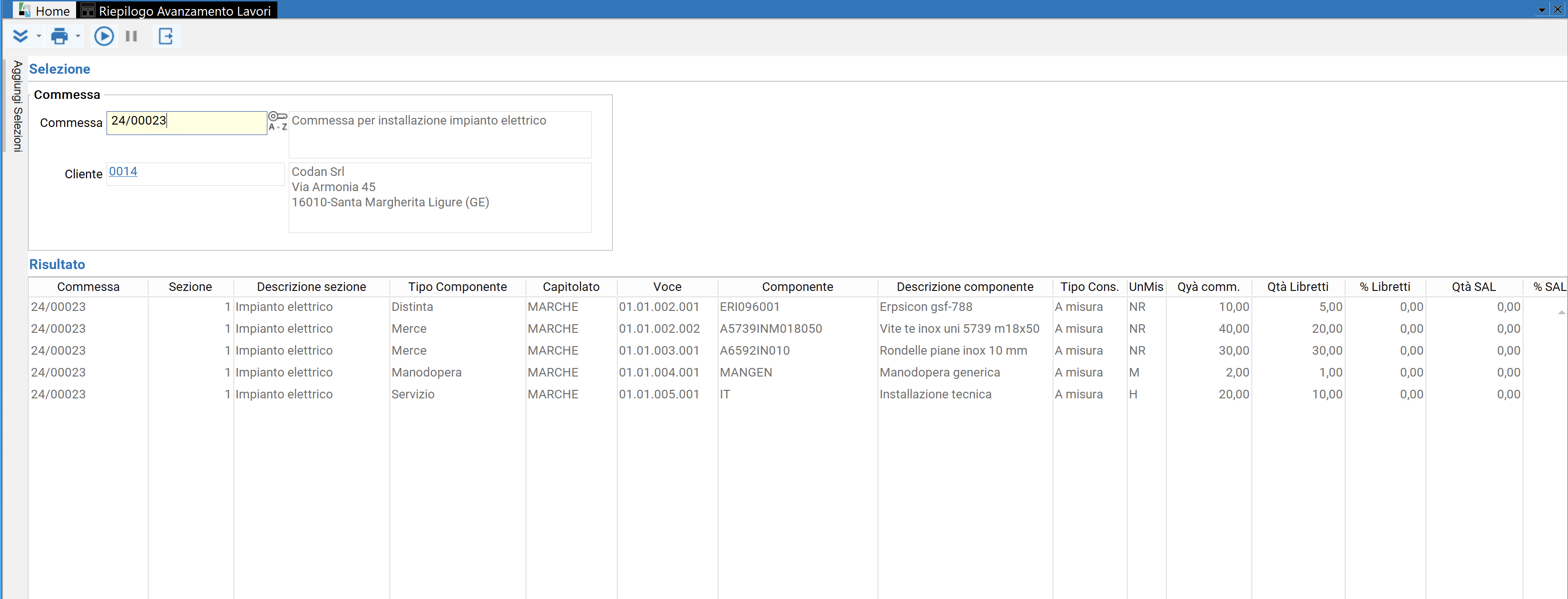Click the commessa description text box
Screen dimensions: 1568x599
tap(440, 135)
